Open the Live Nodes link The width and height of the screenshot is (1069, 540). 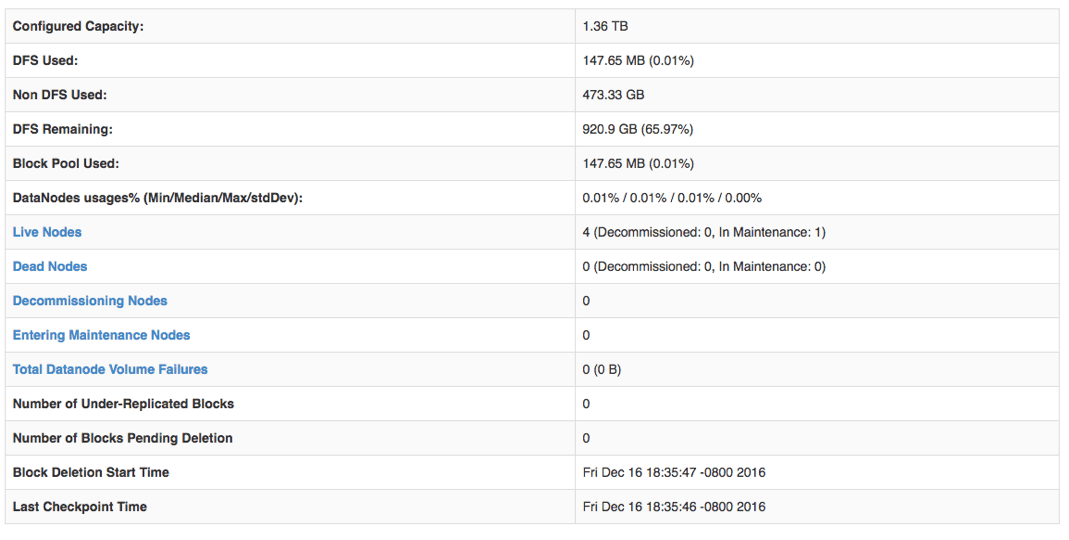47,232
